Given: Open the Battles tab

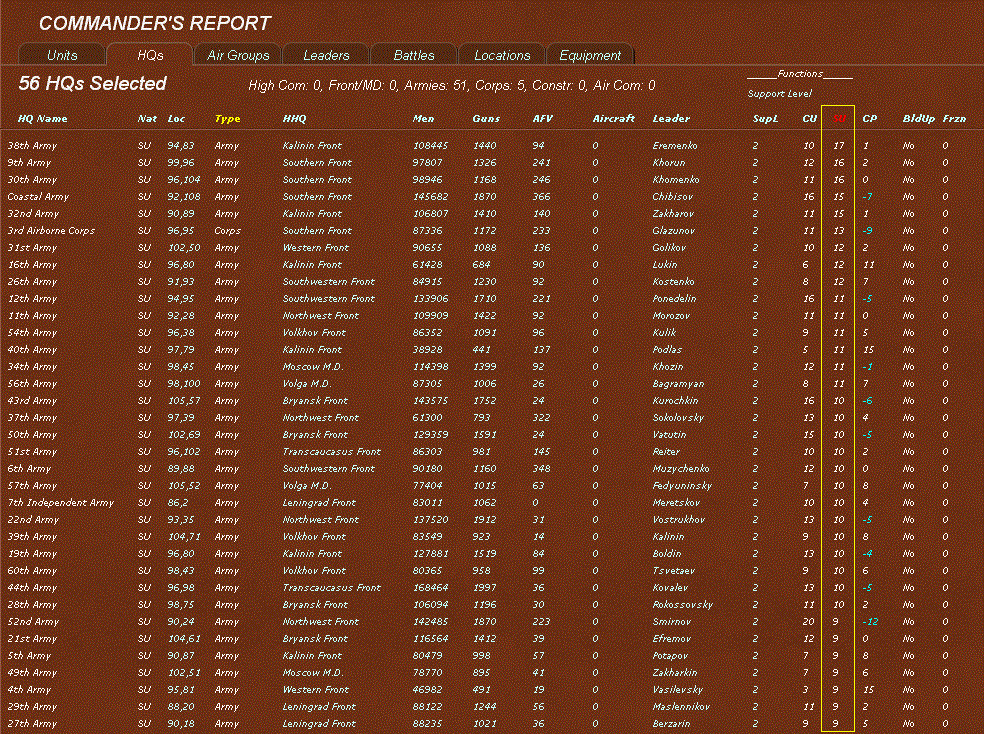Looking at the screenshot, I should tap(413, 55).
